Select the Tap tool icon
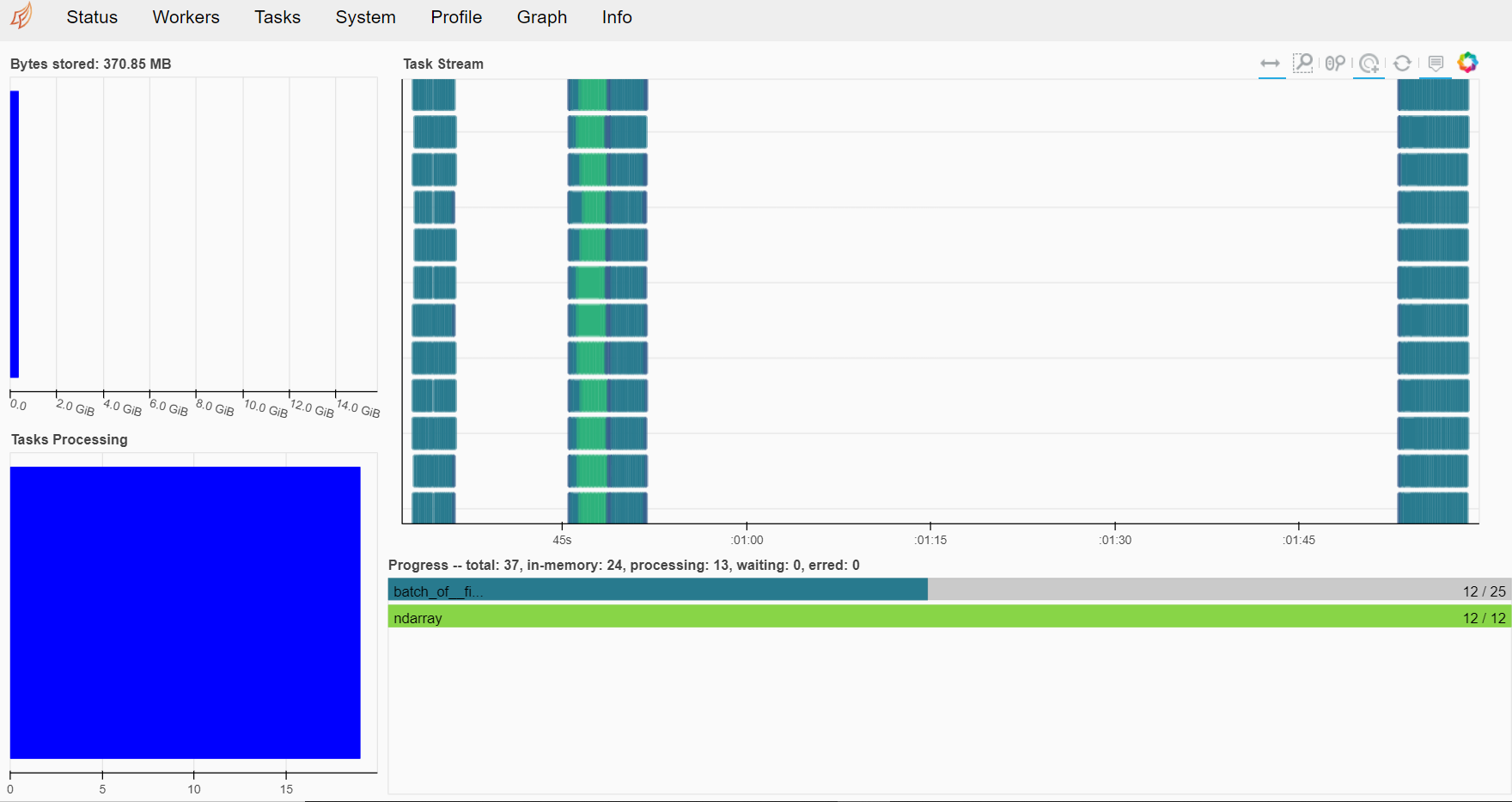 click(1369, 64)
